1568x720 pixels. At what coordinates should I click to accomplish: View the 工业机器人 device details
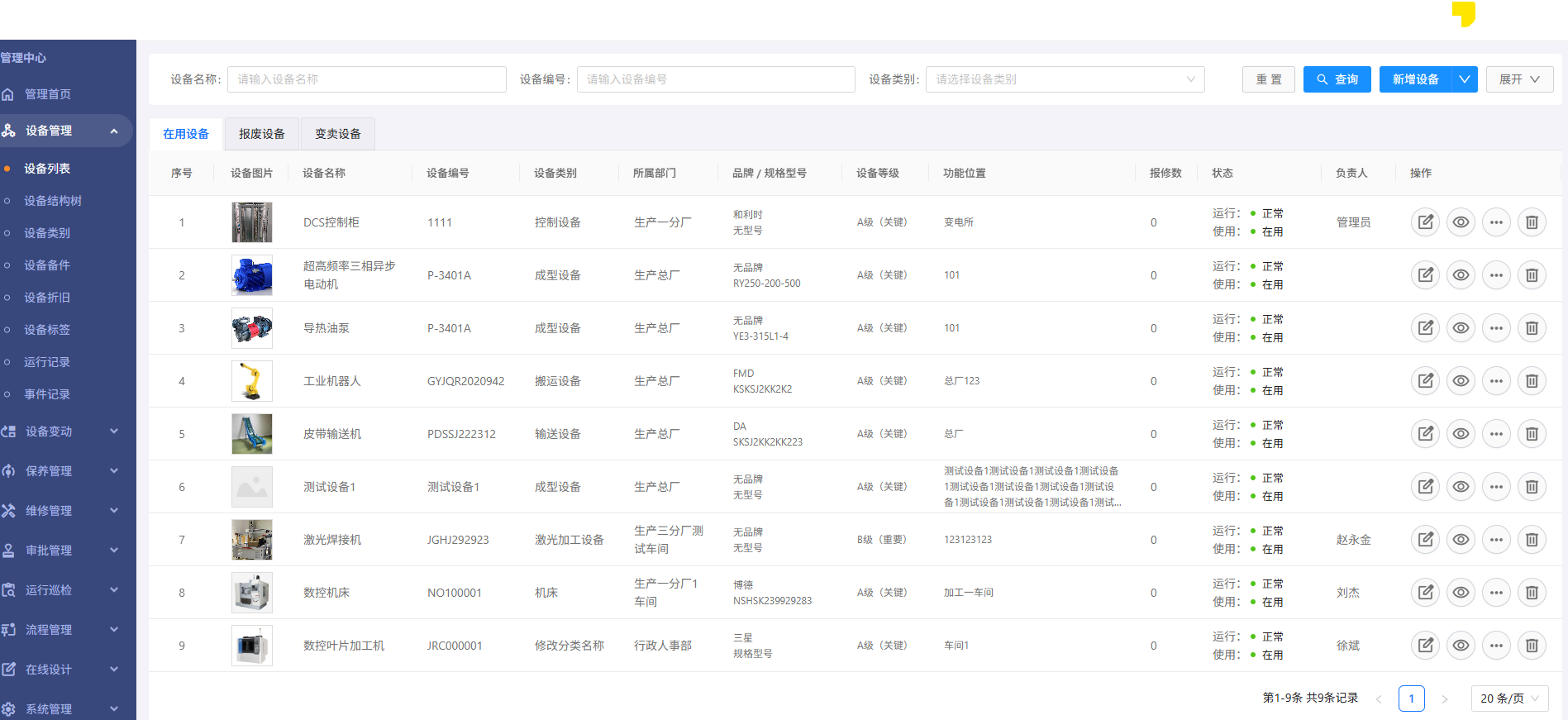(x=1461, y=381)
